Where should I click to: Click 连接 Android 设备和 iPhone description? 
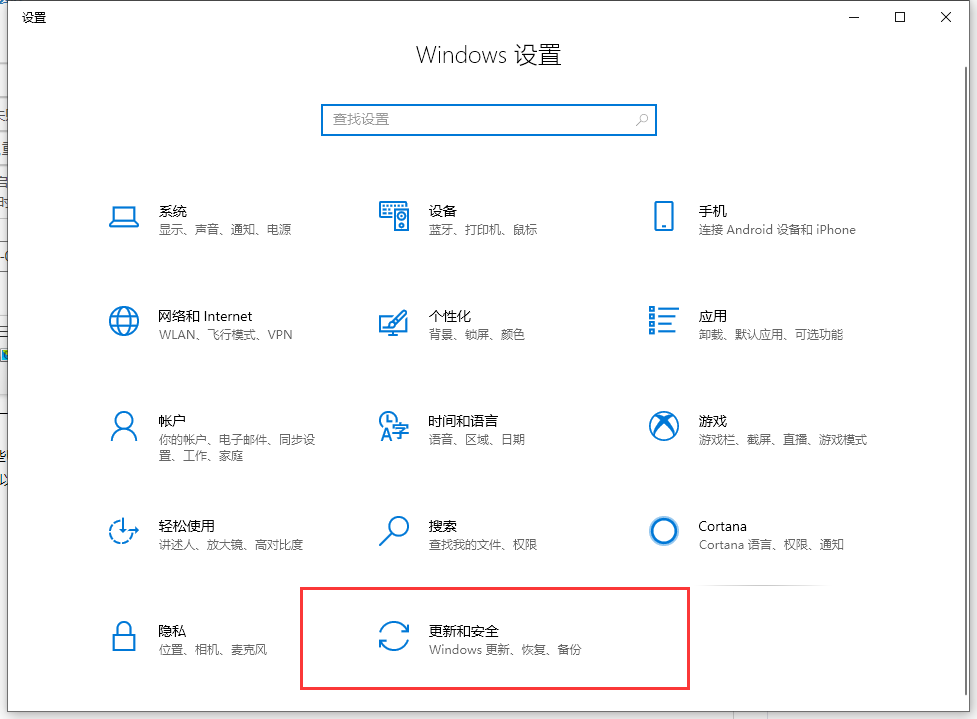(x=777, y=230)
